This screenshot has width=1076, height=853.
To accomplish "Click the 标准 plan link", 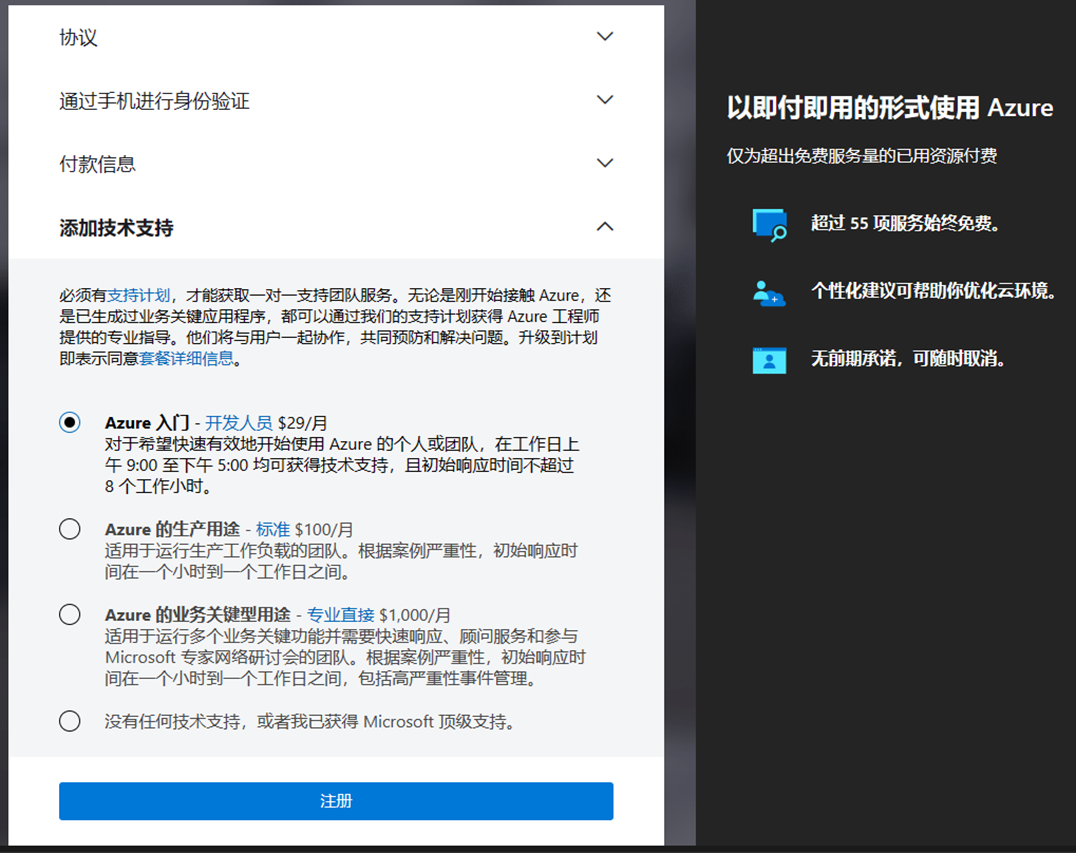I will tap(276, 528).
